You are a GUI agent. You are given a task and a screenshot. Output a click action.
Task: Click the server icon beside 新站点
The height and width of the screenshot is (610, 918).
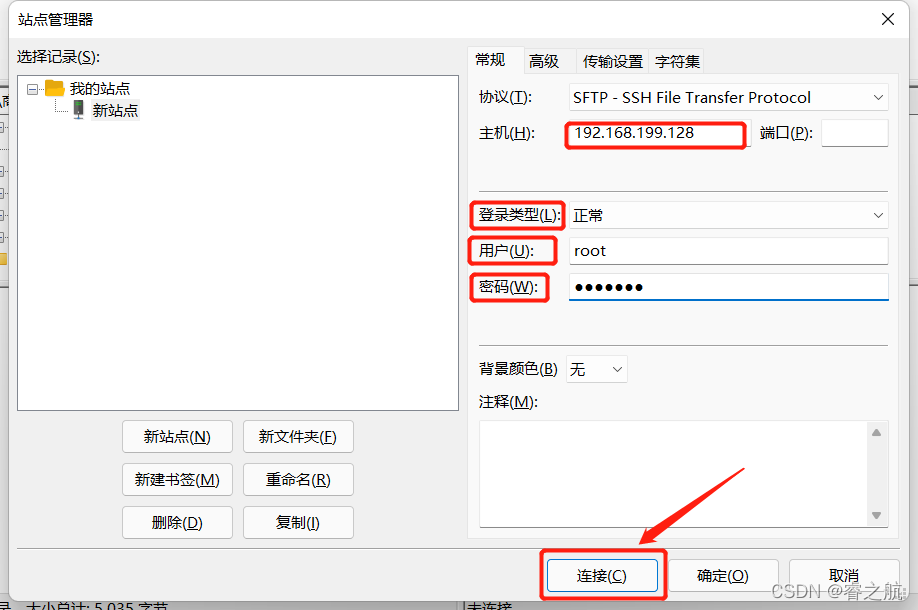click(78, 109)
